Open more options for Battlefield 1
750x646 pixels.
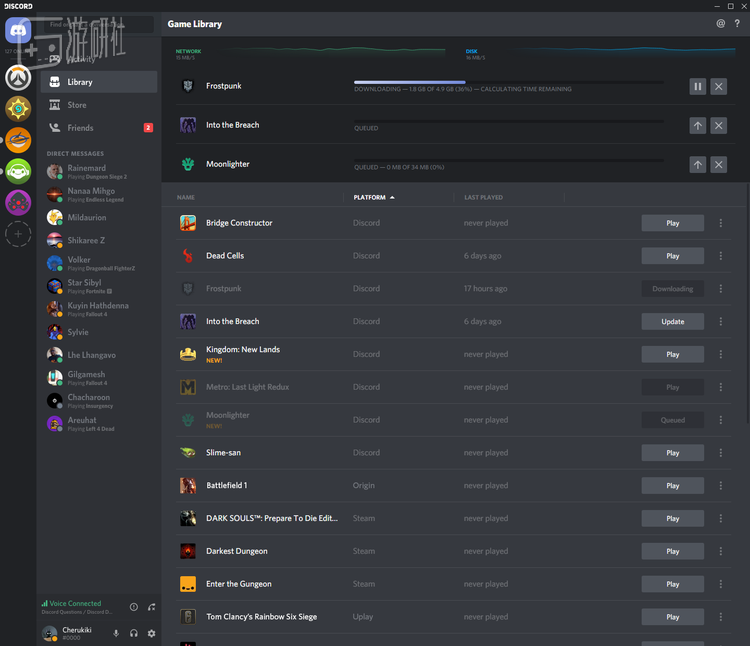click(x=721, y=486)
